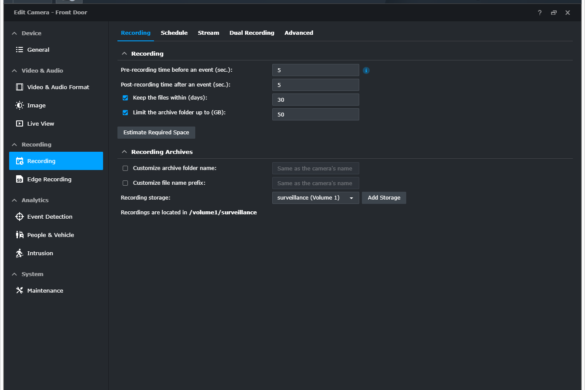Image resolution: width=585 pixels, height=390 pixels.
Task: Click the Edge Recording SD card icon
Action: tap(19, 179)
